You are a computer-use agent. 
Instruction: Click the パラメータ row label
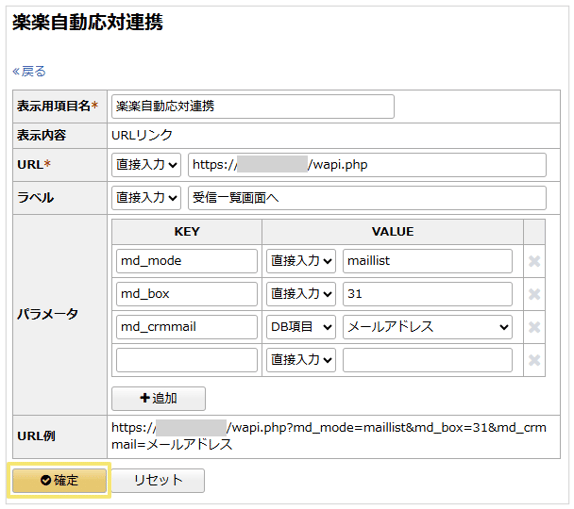coord(48,314)
